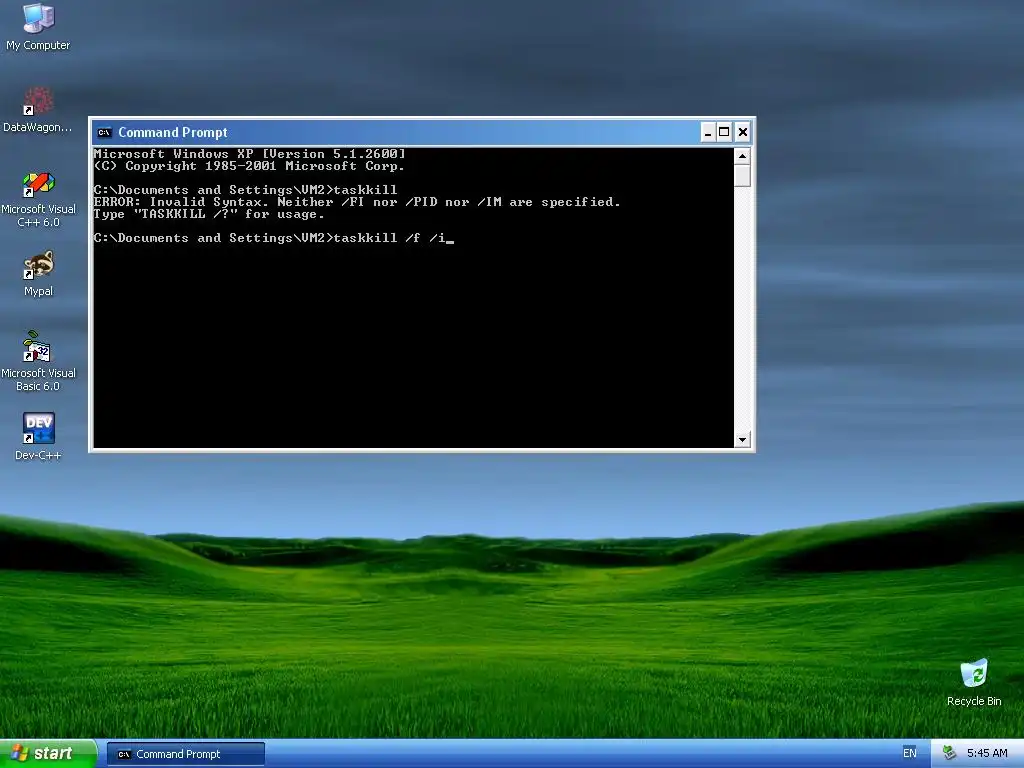
Task: Click the 'taskkill /f /i' command line
Action: pos(274,238)
